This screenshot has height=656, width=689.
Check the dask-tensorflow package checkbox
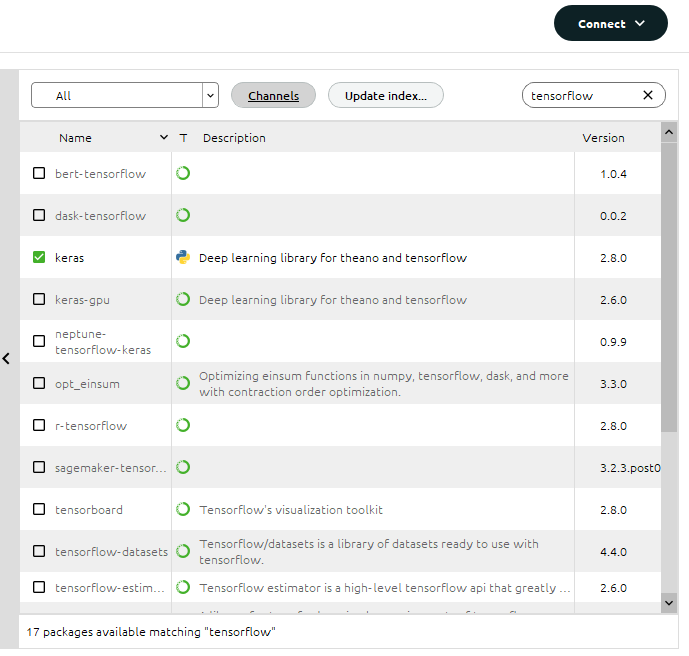pyautogui.click(x=39, y=215)
